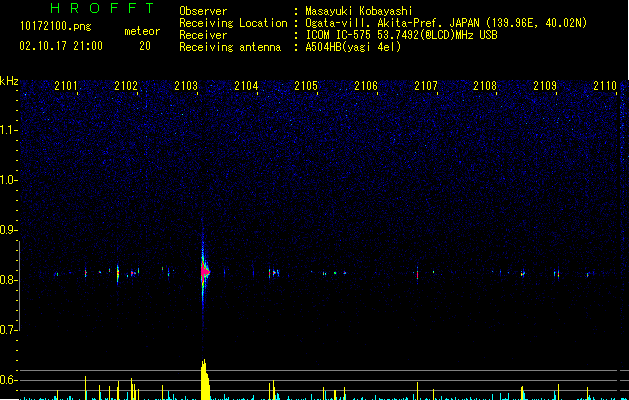
Task: Click the 2102 time marker
Action: [x=126, y=86]
